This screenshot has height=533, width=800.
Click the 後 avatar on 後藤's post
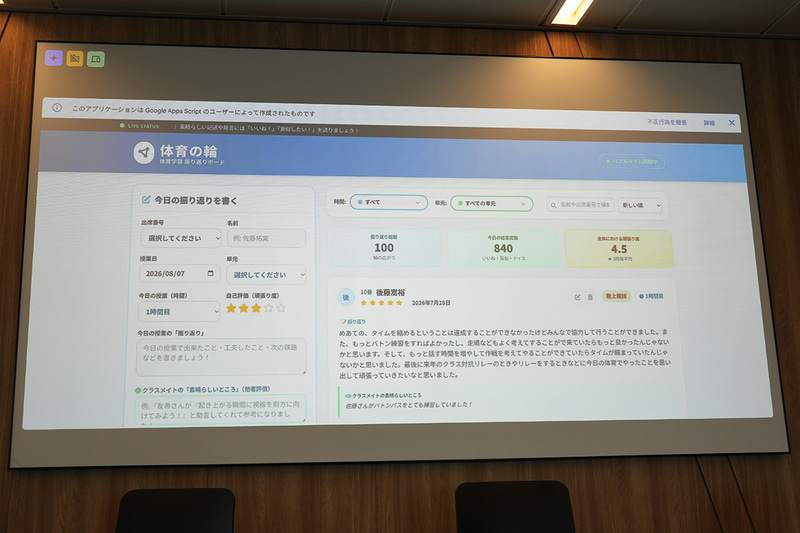pyautogui.click(x=346, y=297)
